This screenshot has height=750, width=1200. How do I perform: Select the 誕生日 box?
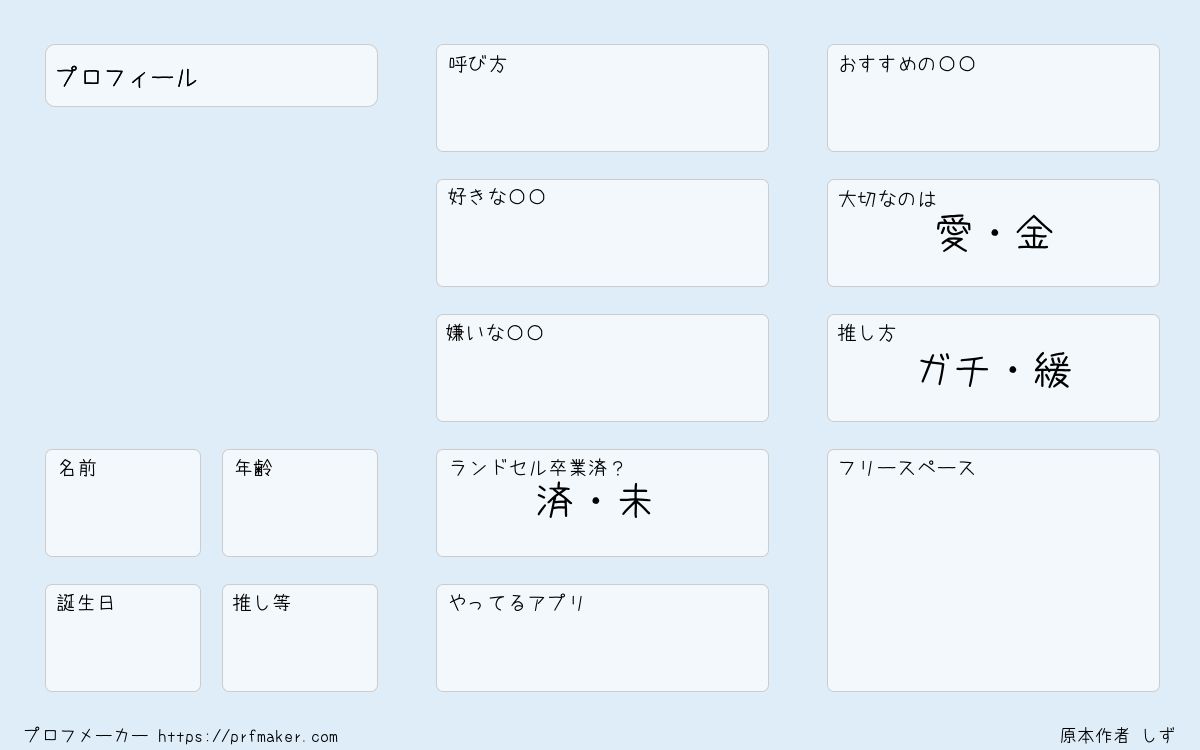123,638
